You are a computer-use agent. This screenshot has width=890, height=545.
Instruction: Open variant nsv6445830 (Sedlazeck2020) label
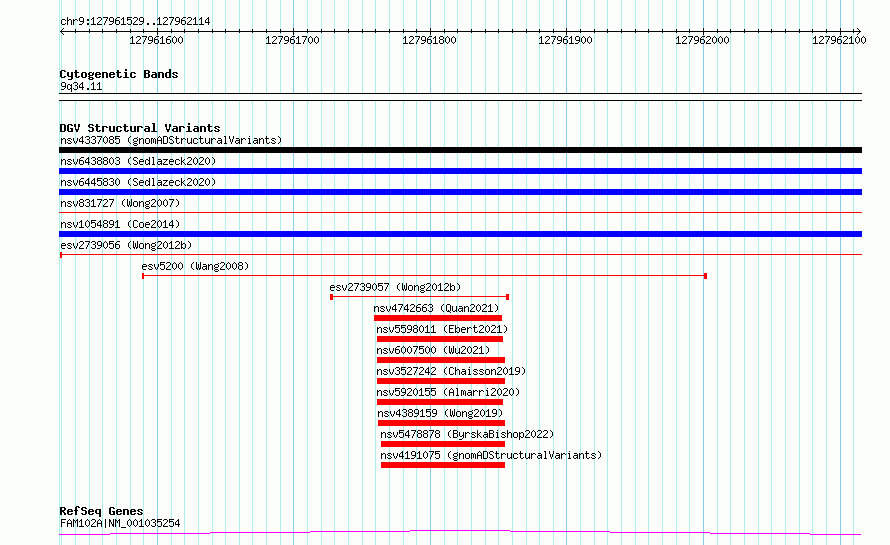pos(138,182)
